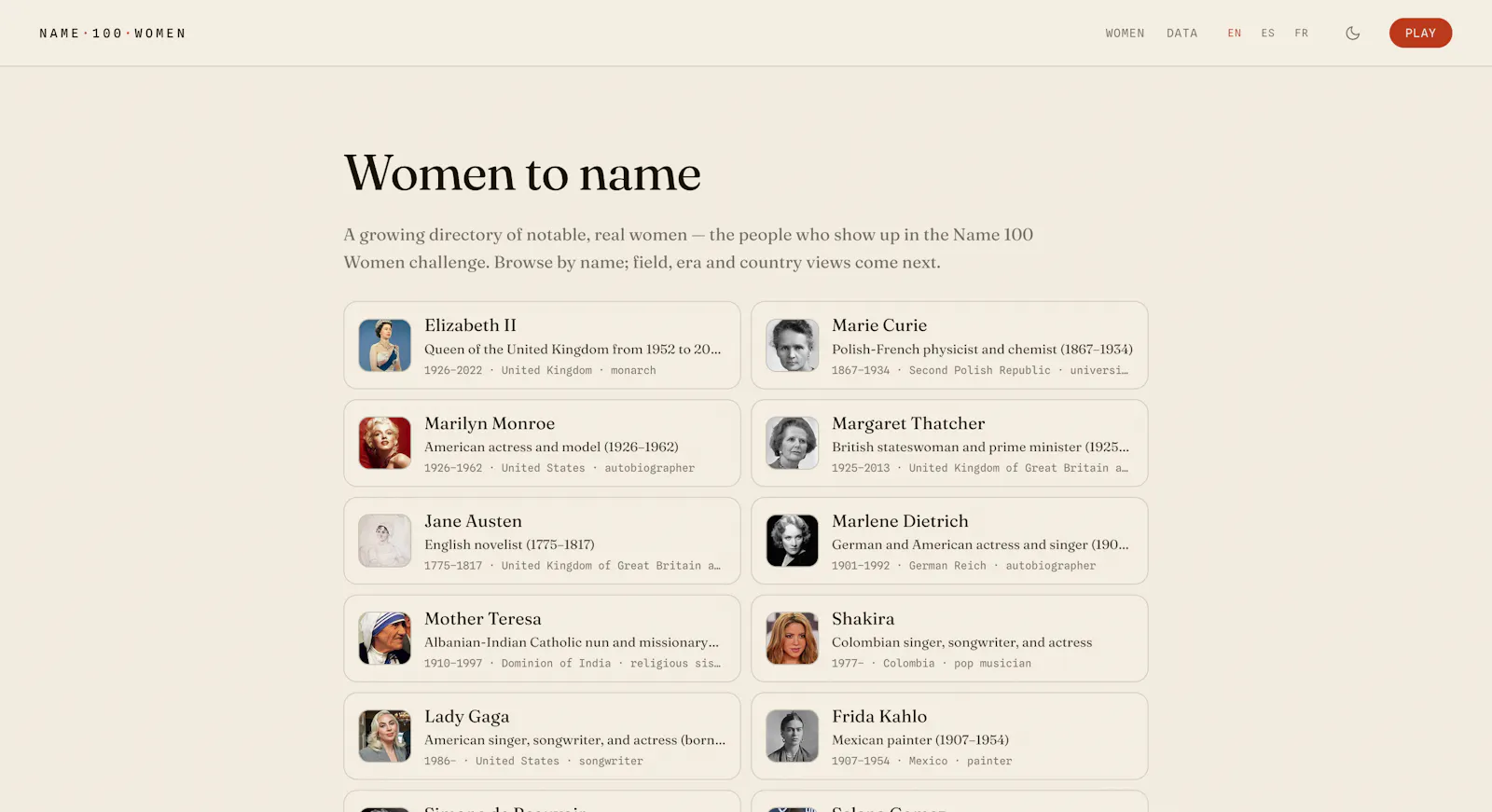Switch language to ES
Image resolution: width=1492 pixels, height=812 pixels.
1267,33
